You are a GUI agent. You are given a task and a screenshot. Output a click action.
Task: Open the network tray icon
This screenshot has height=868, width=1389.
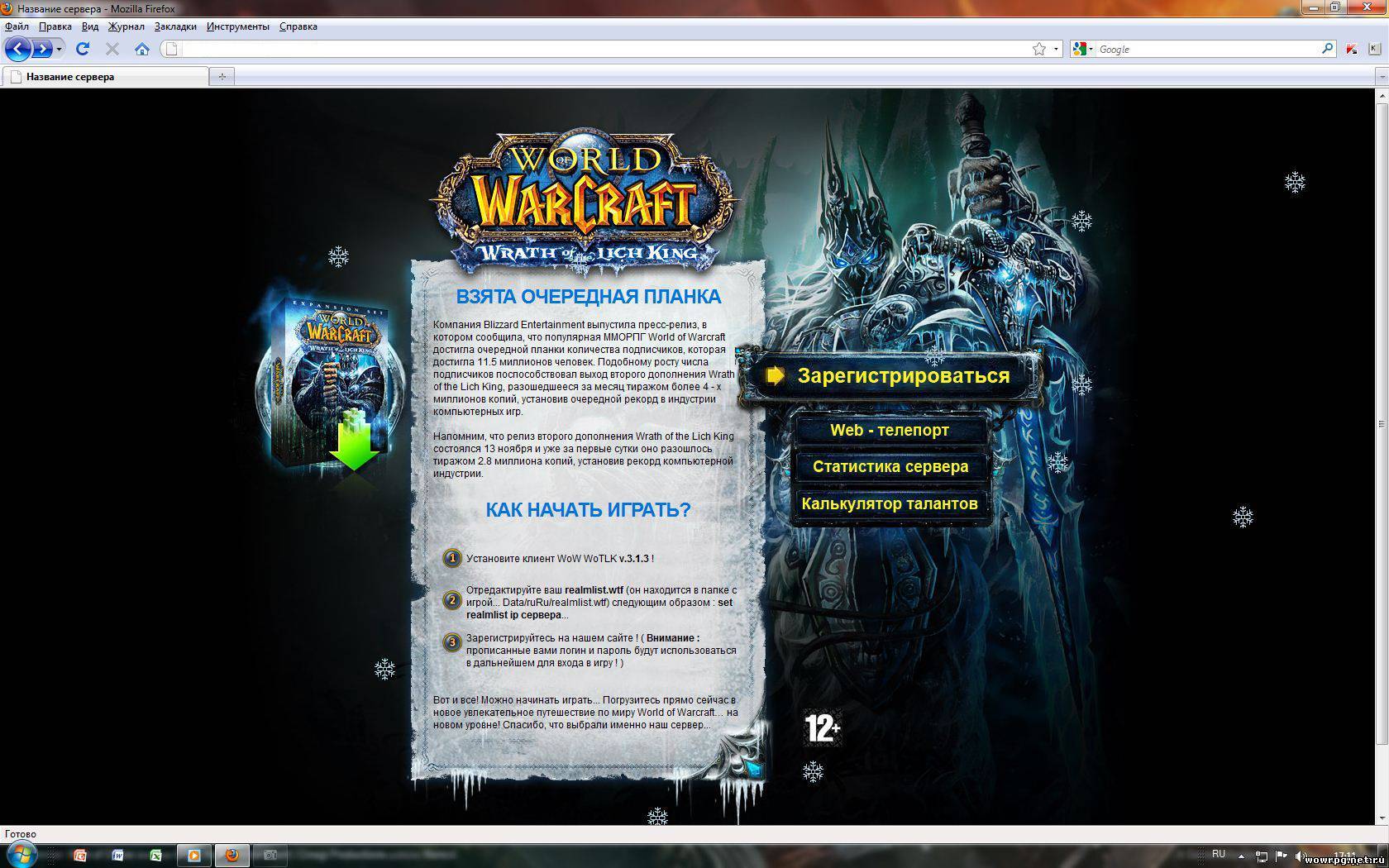pos(1263,856)
